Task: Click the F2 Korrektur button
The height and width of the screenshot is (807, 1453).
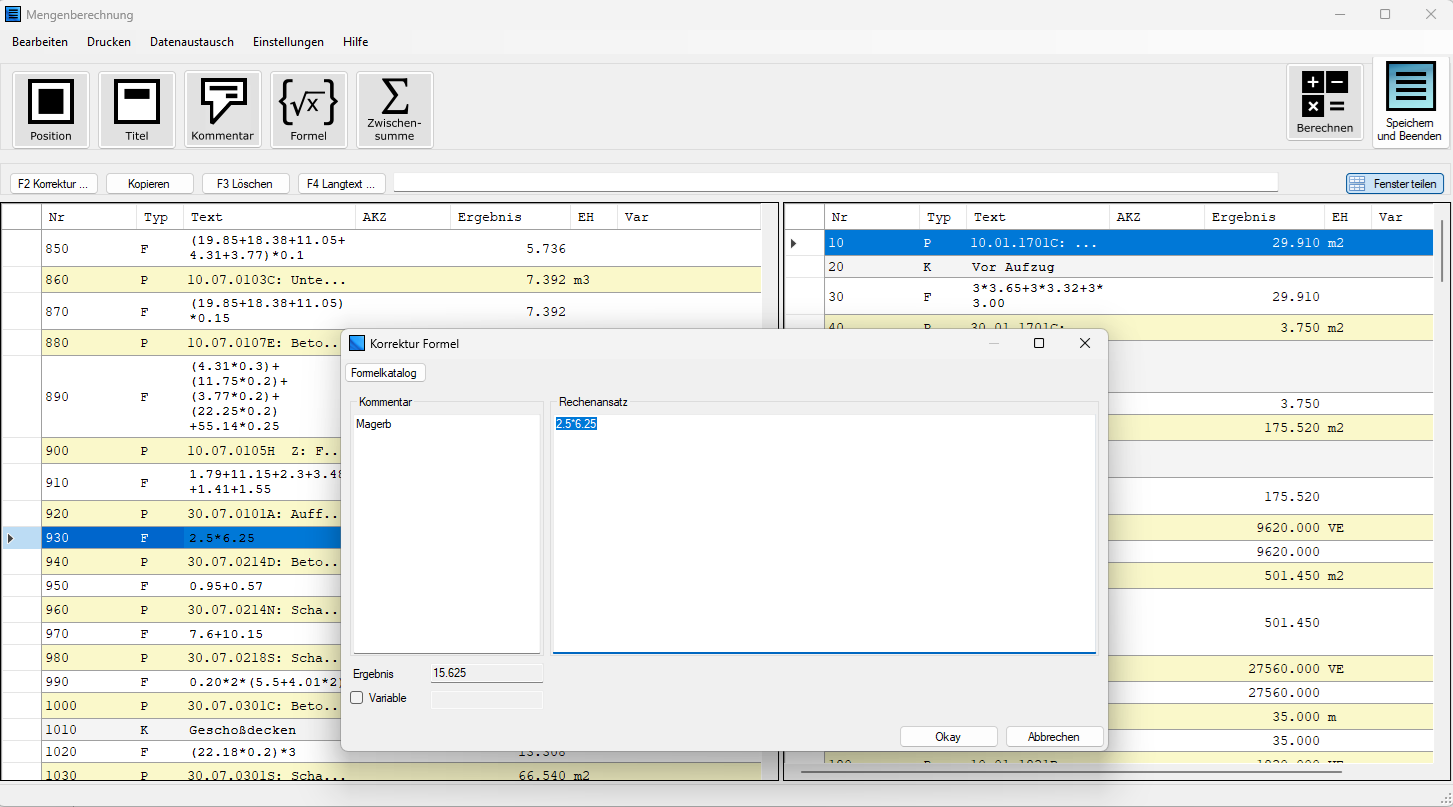Action: pos(54,184)
